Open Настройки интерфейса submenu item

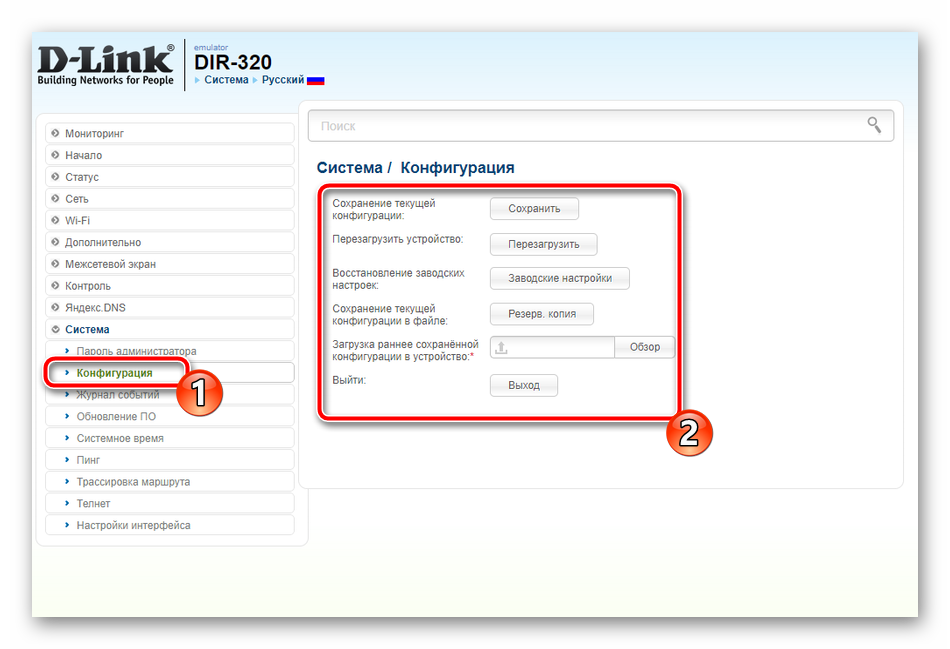click(170, 526)
